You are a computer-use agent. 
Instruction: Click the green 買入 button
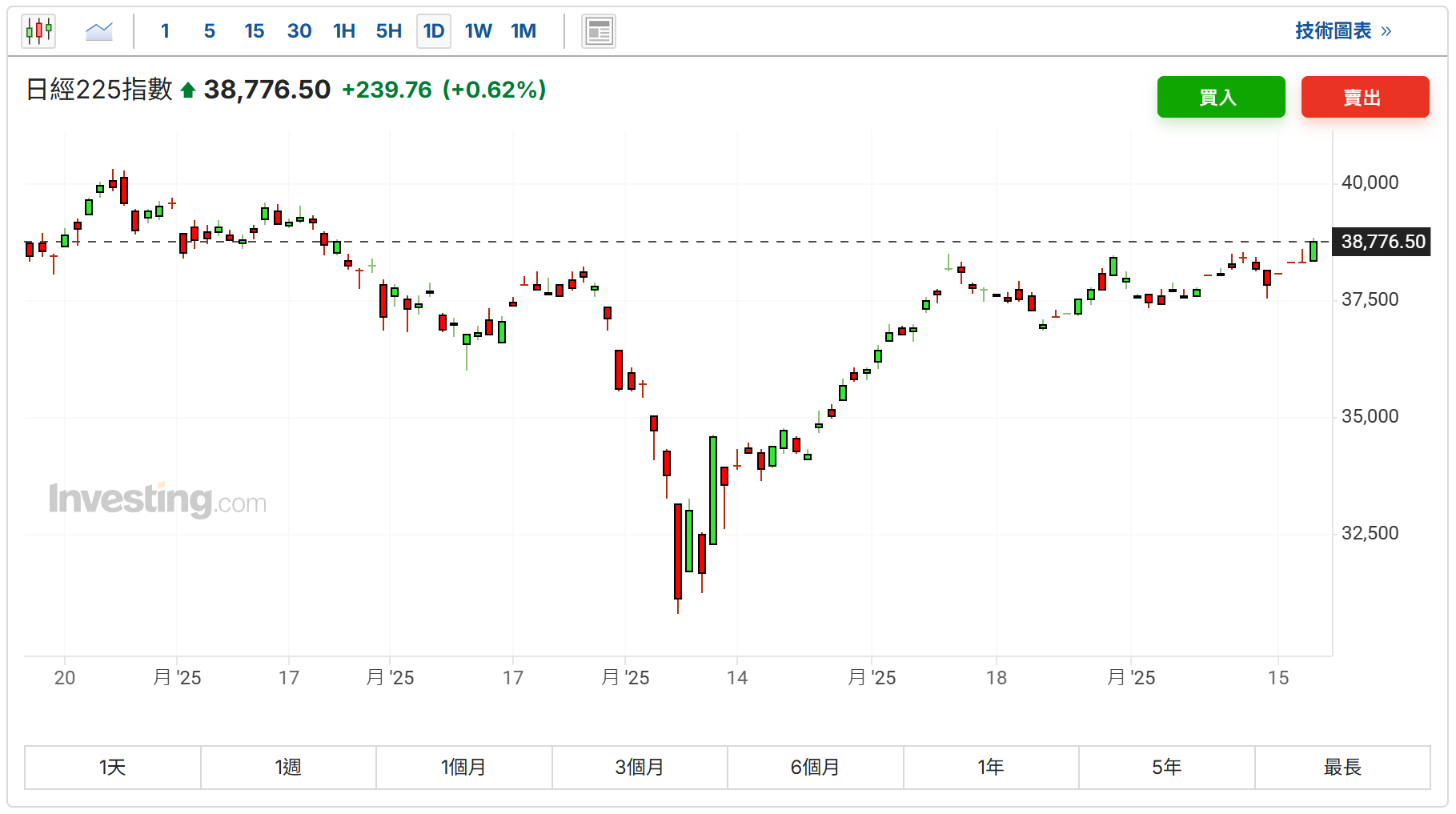(1221, 97)
